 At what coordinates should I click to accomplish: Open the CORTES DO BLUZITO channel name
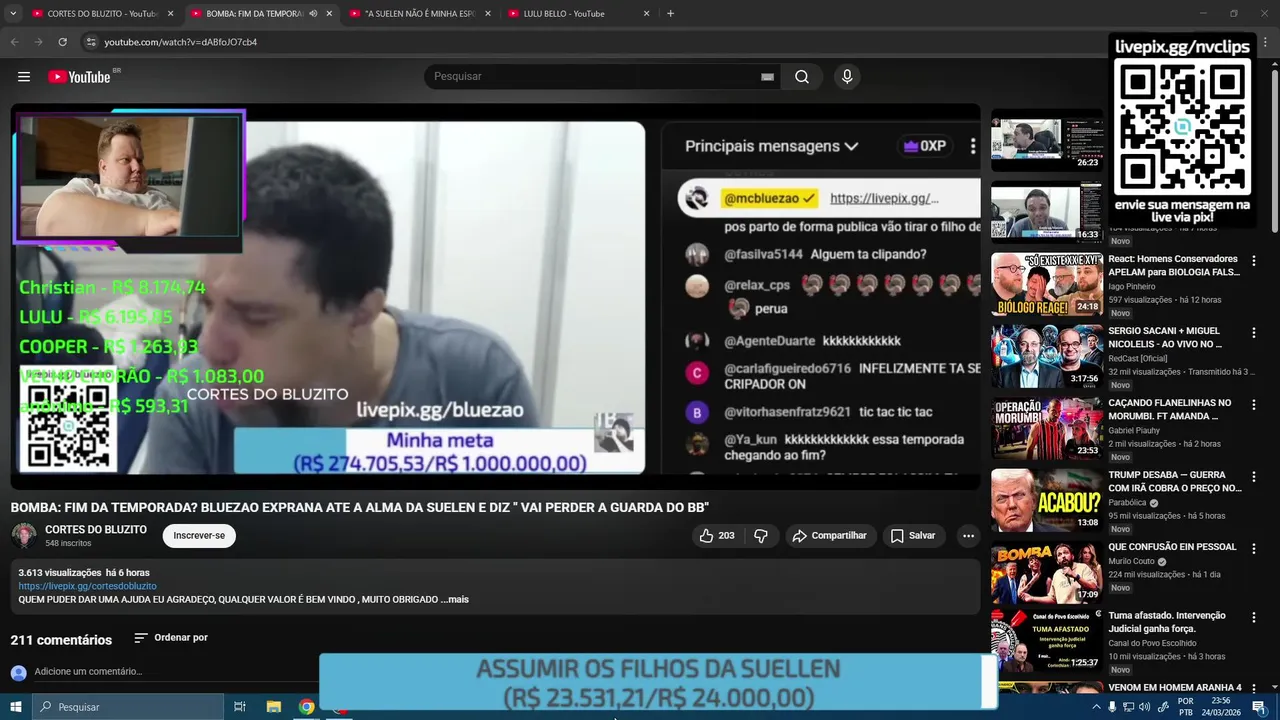point(96,530)
